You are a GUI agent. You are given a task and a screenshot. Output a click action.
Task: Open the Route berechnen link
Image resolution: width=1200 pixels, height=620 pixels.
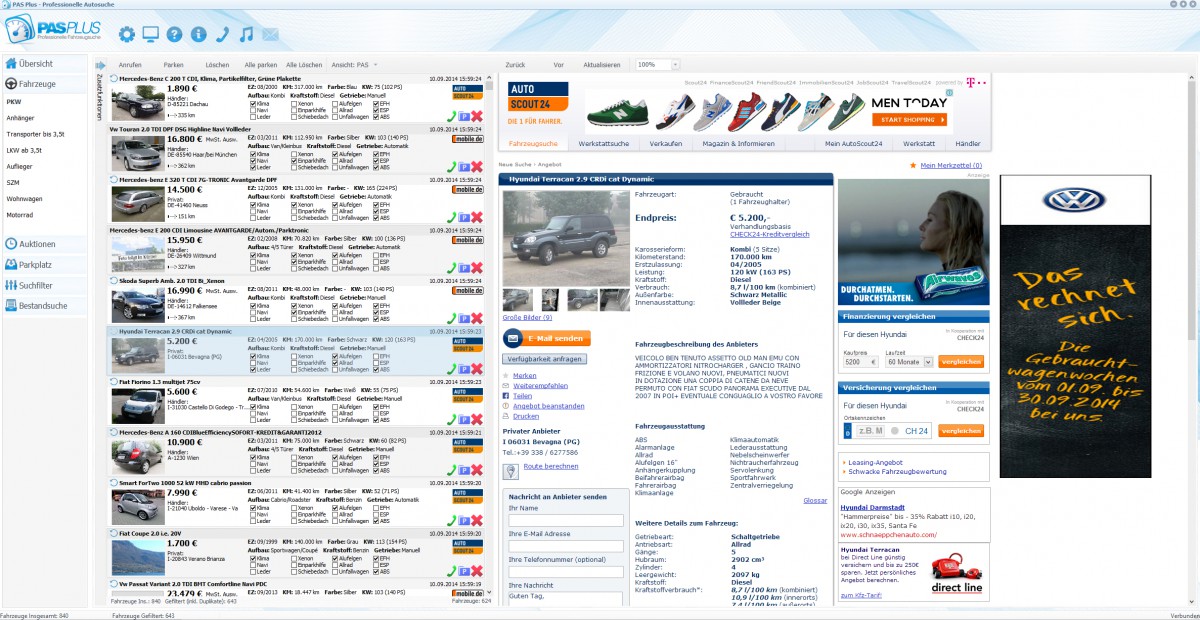(551, 466)
